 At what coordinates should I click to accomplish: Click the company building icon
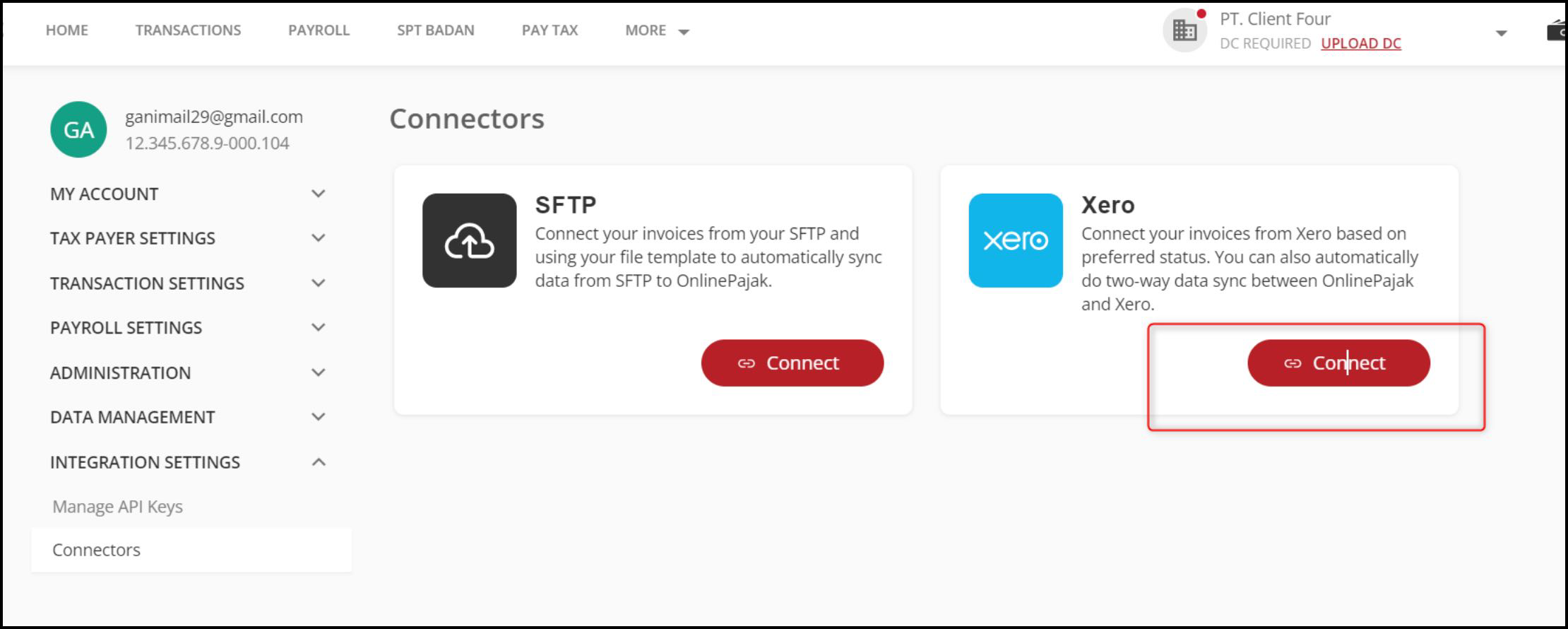[1184, 31]
